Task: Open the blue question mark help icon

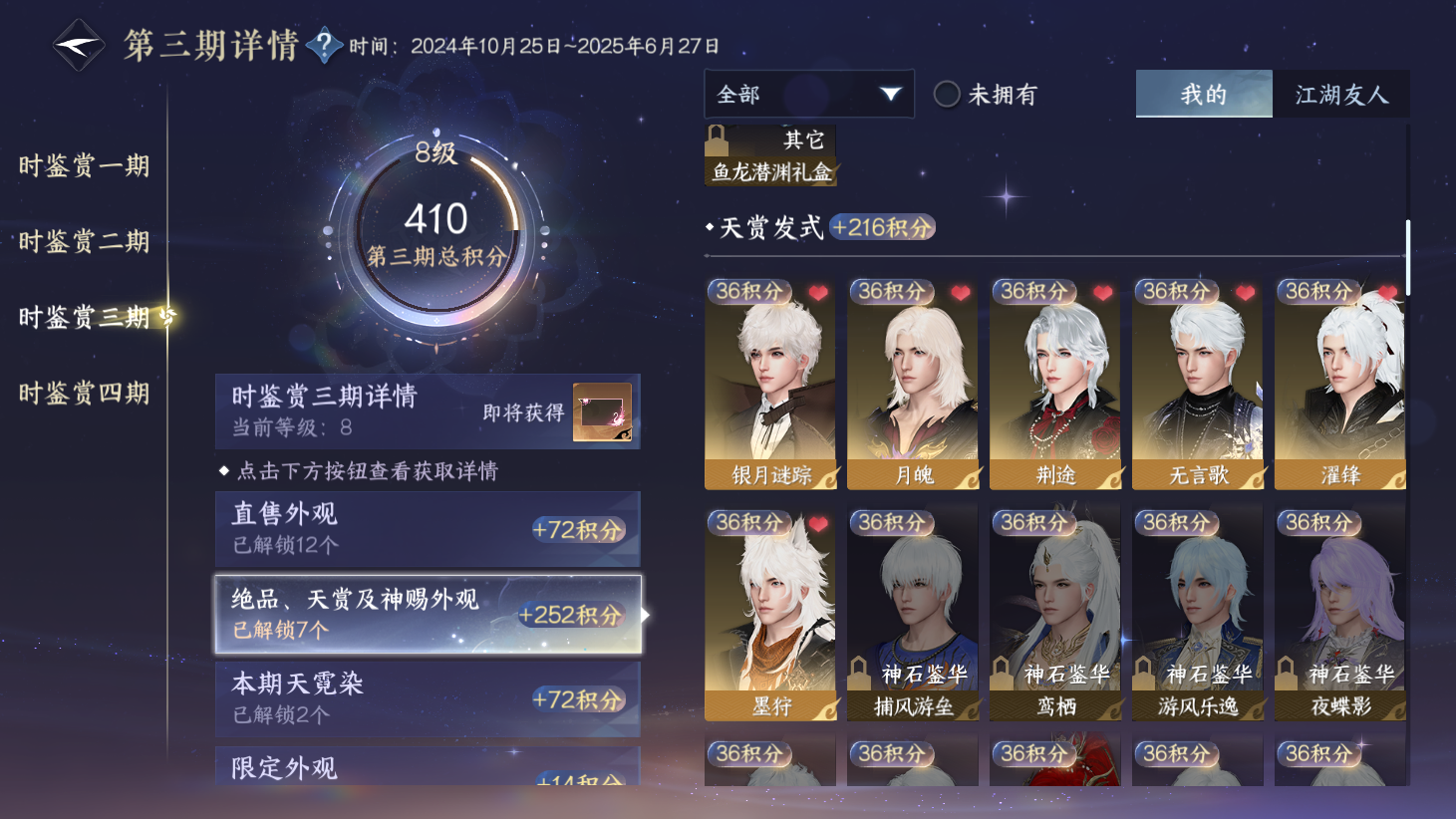Action: (x=325, y=45)
